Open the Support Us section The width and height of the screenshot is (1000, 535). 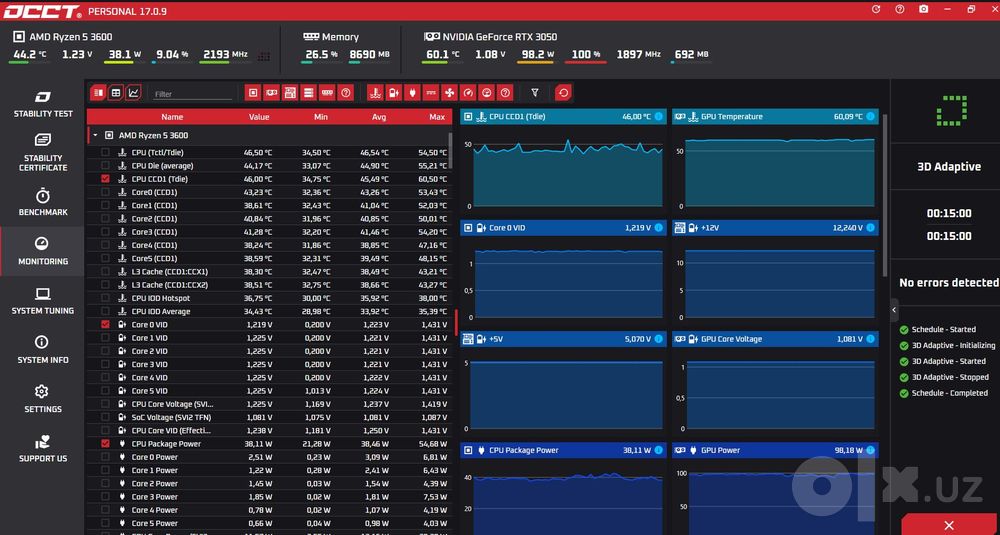tap(43, 449)
